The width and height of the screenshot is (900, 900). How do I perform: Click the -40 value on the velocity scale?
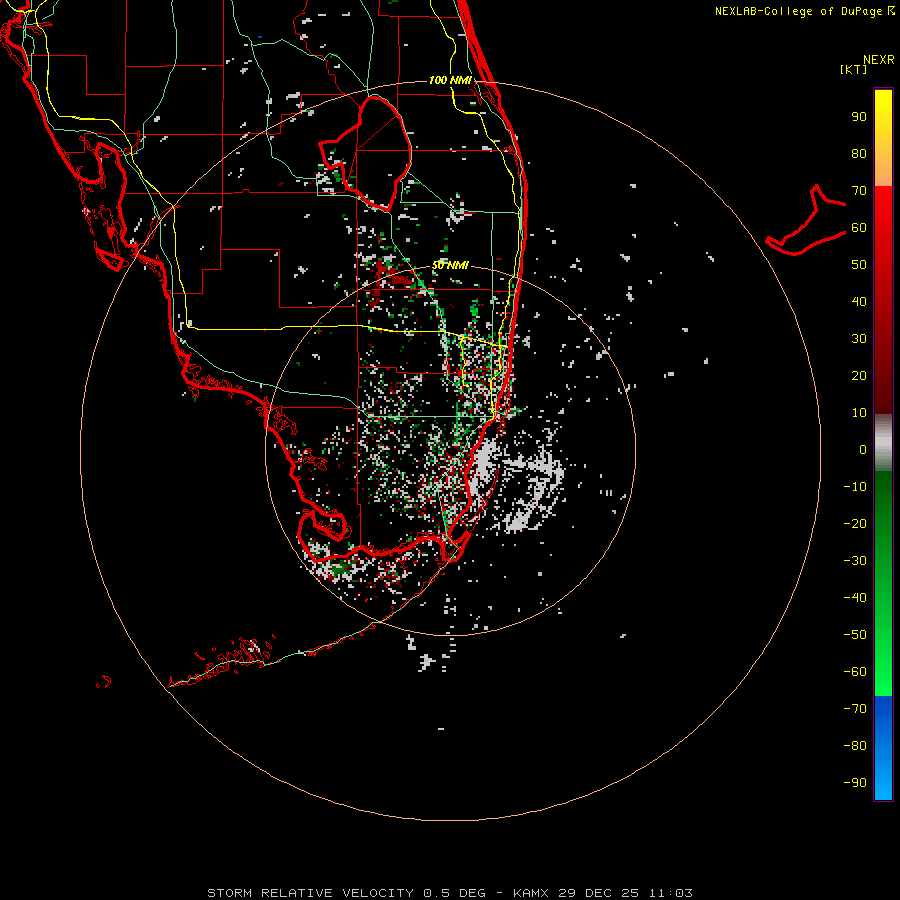click(x=855, y=598)
